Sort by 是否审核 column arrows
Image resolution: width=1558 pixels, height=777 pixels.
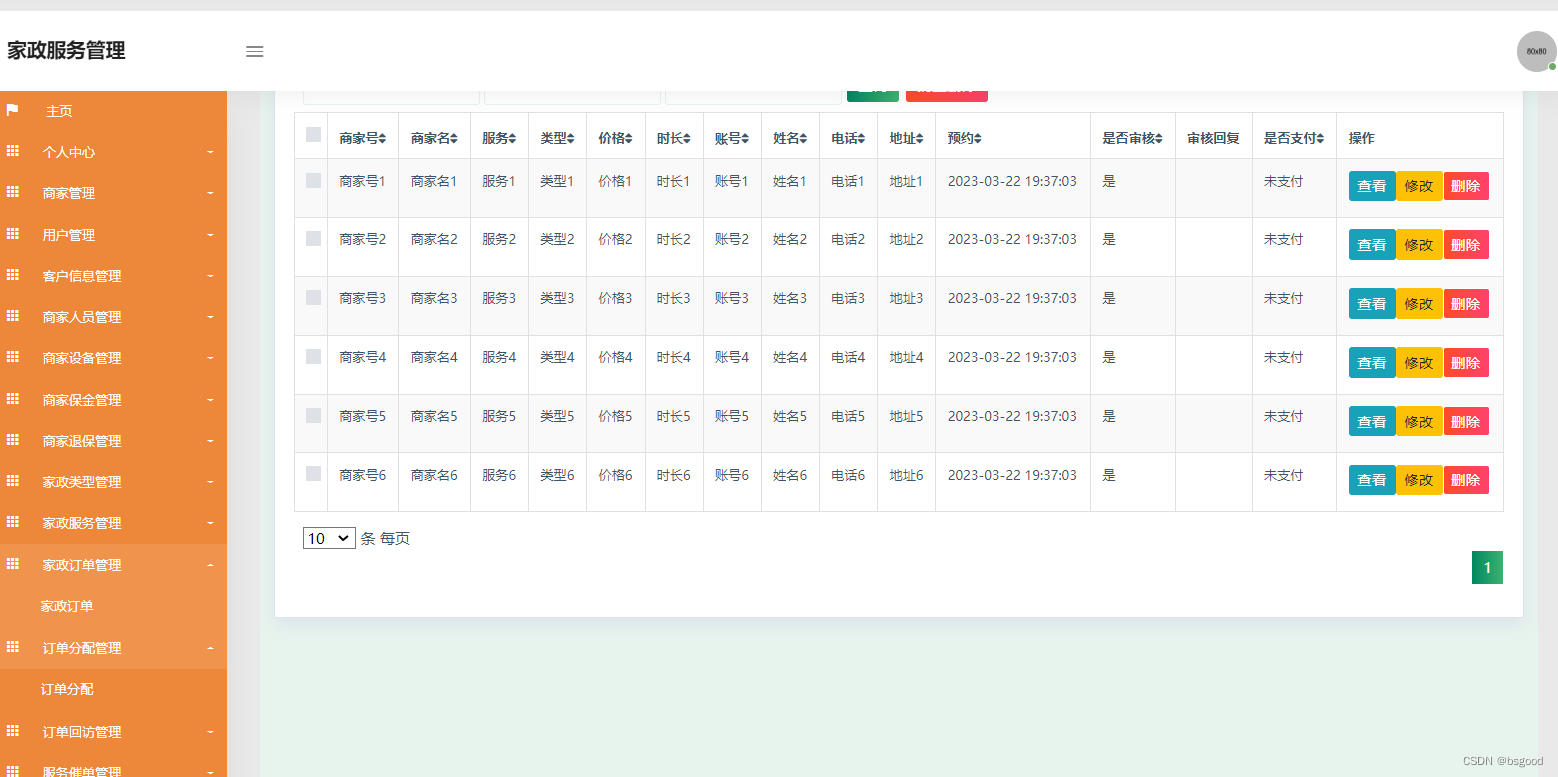(1158, 139)
